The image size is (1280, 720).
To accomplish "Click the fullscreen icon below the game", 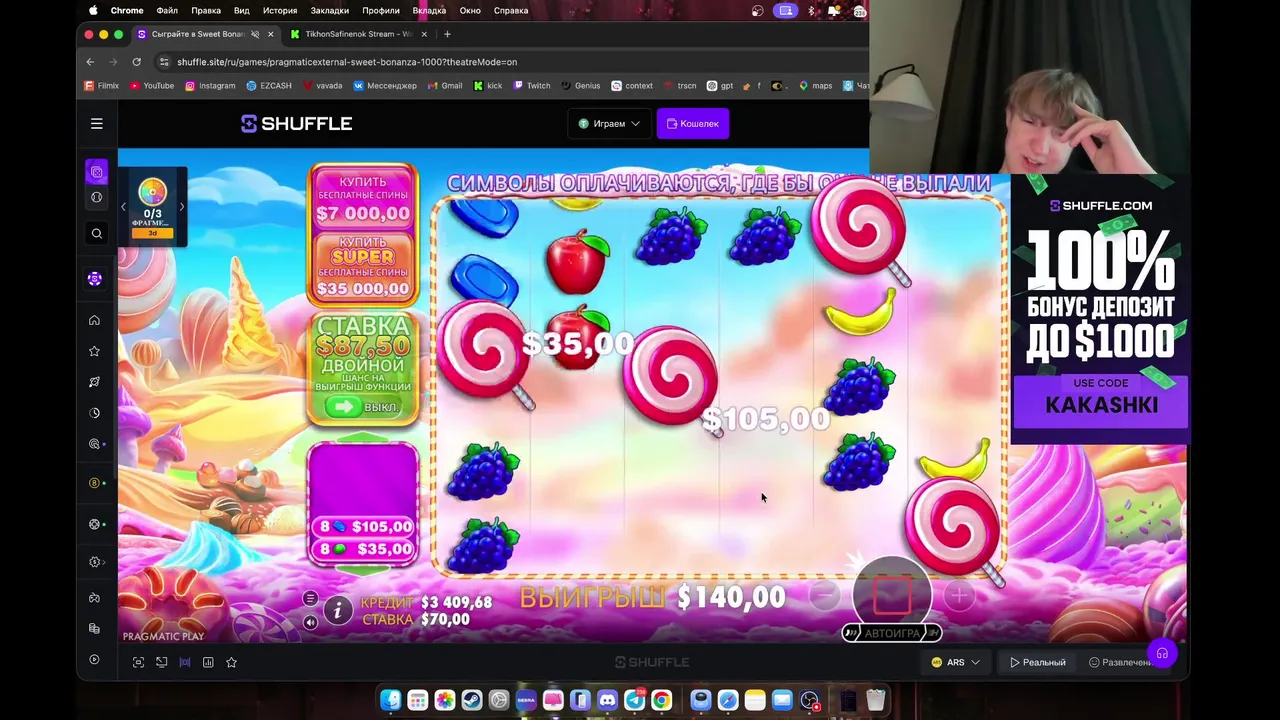I will (138, 662).
